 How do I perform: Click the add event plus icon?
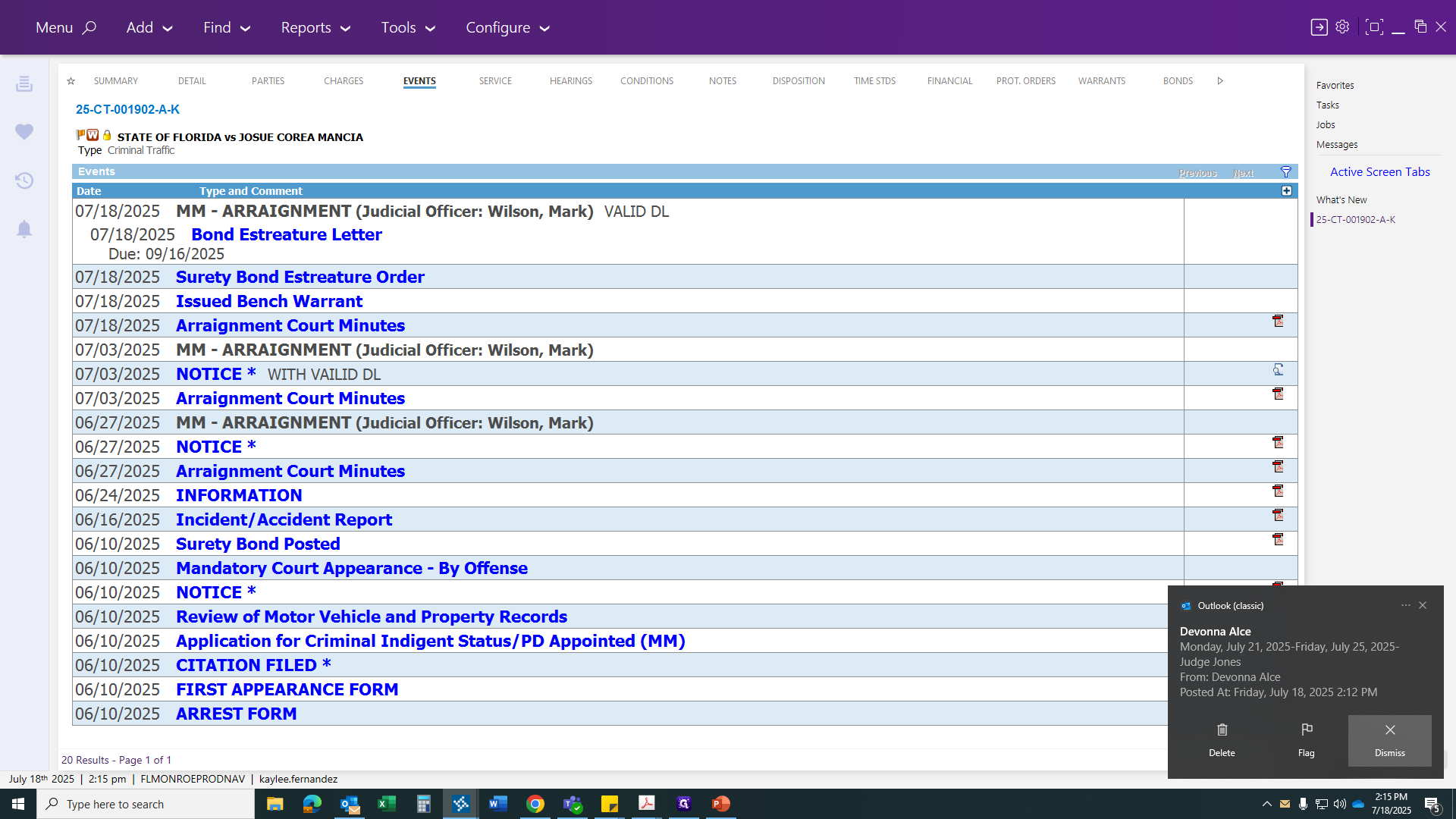[1287, 191]
